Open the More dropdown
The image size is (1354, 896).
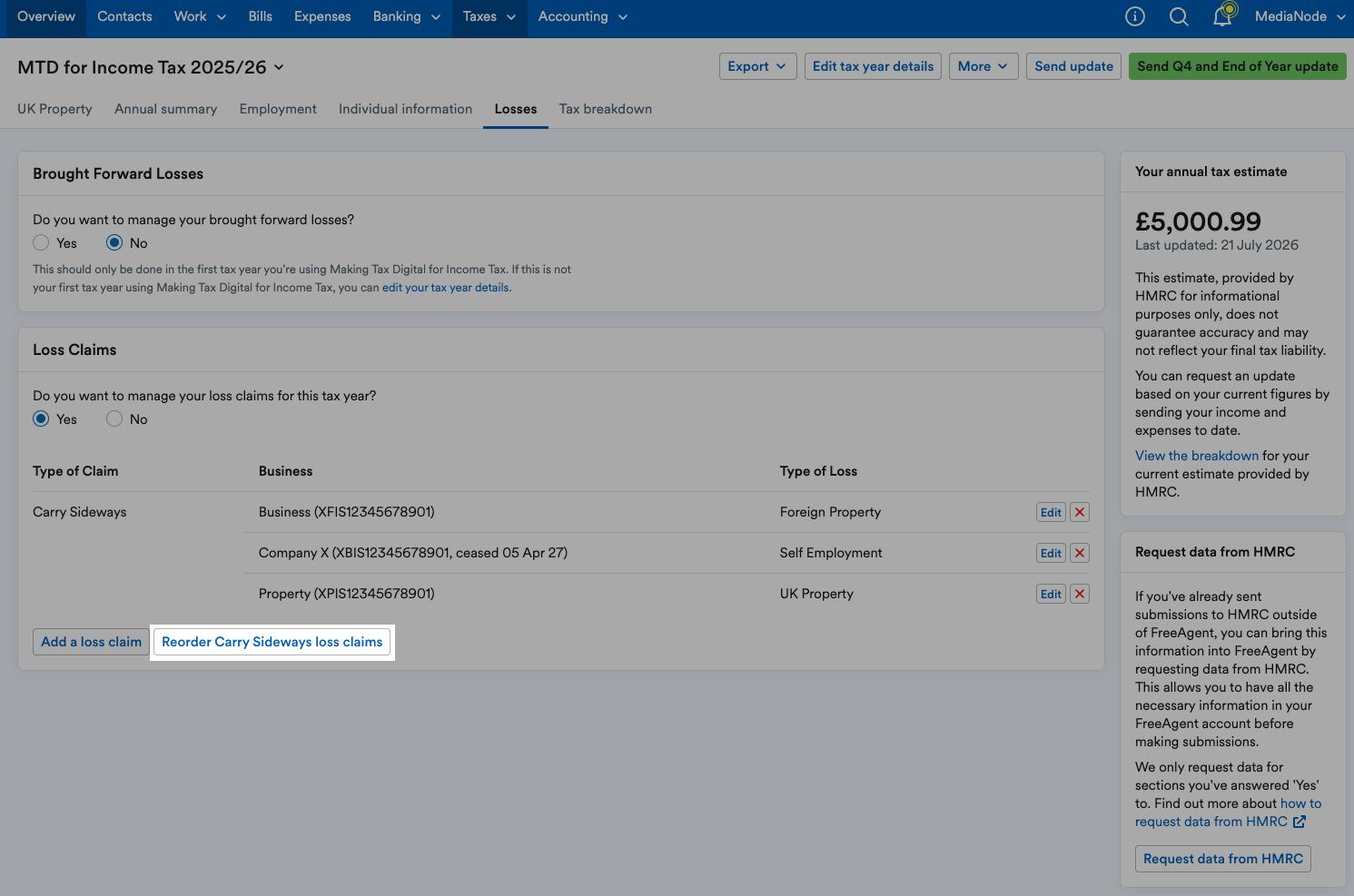pyautogui.click(x=983, y=66)
